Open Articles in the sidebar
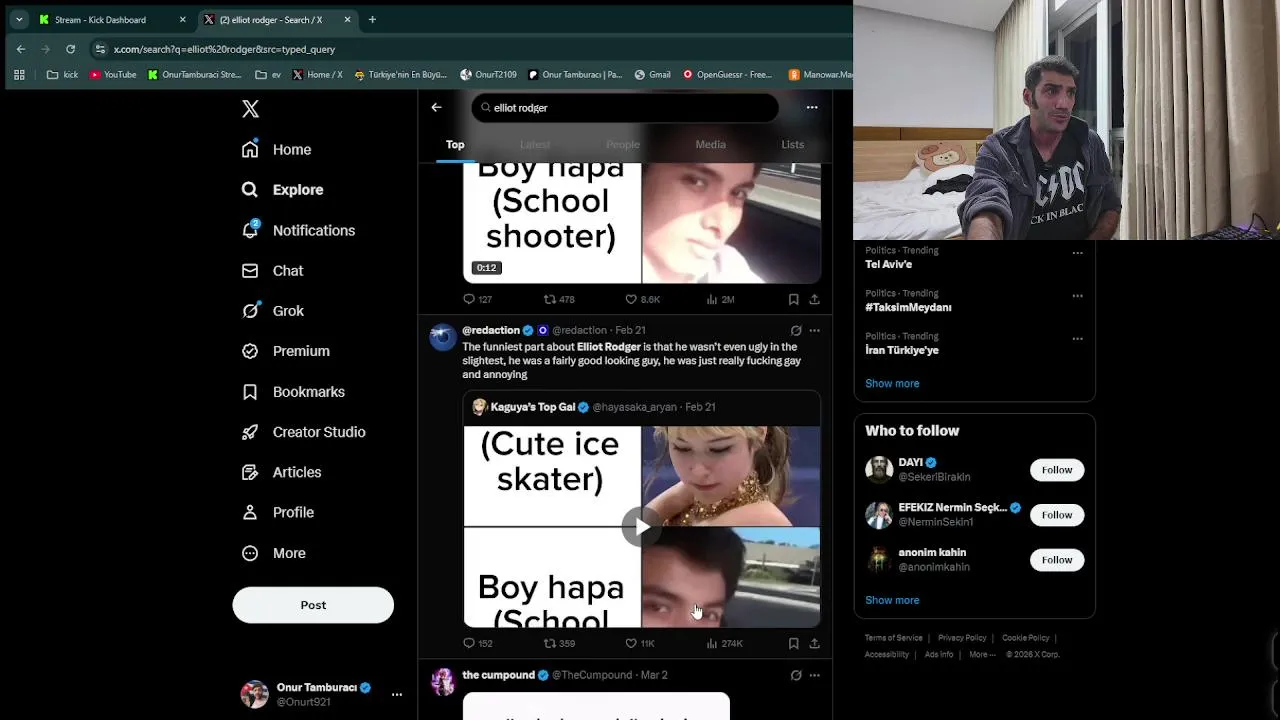Image resolution: width=1280 pixels, height=720 pixels. pos(282,472)
